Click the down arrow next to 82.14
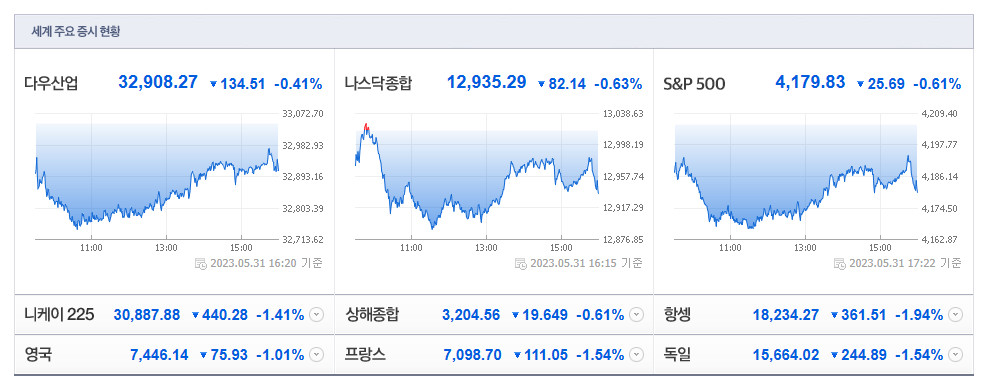The width and height of the screenshot is (987, 384). (x=541, y=84)
